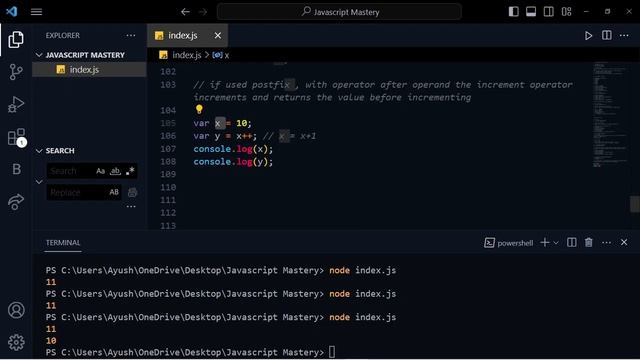The width and height of the screenshot is (640, 360).
Task: Select the index.js editor tab
Action: (187, 36)
